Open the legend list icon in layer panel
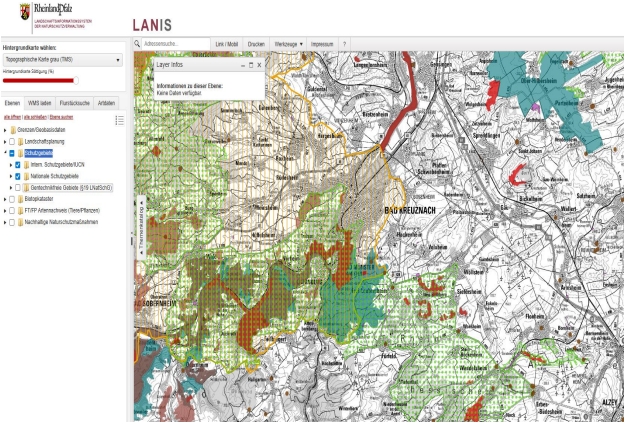 pos(119,119)
